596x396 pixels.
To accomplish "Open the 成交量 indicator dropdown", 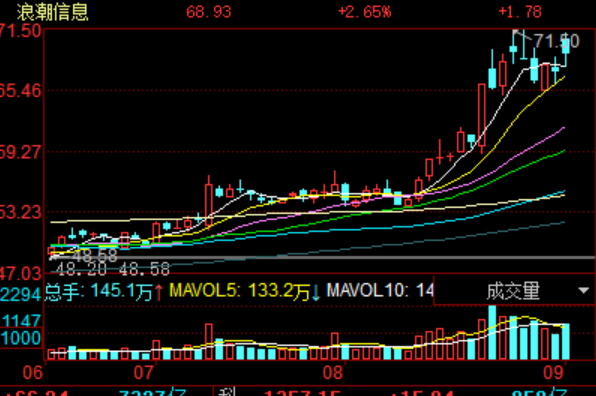I will click(x=515, y=291).
